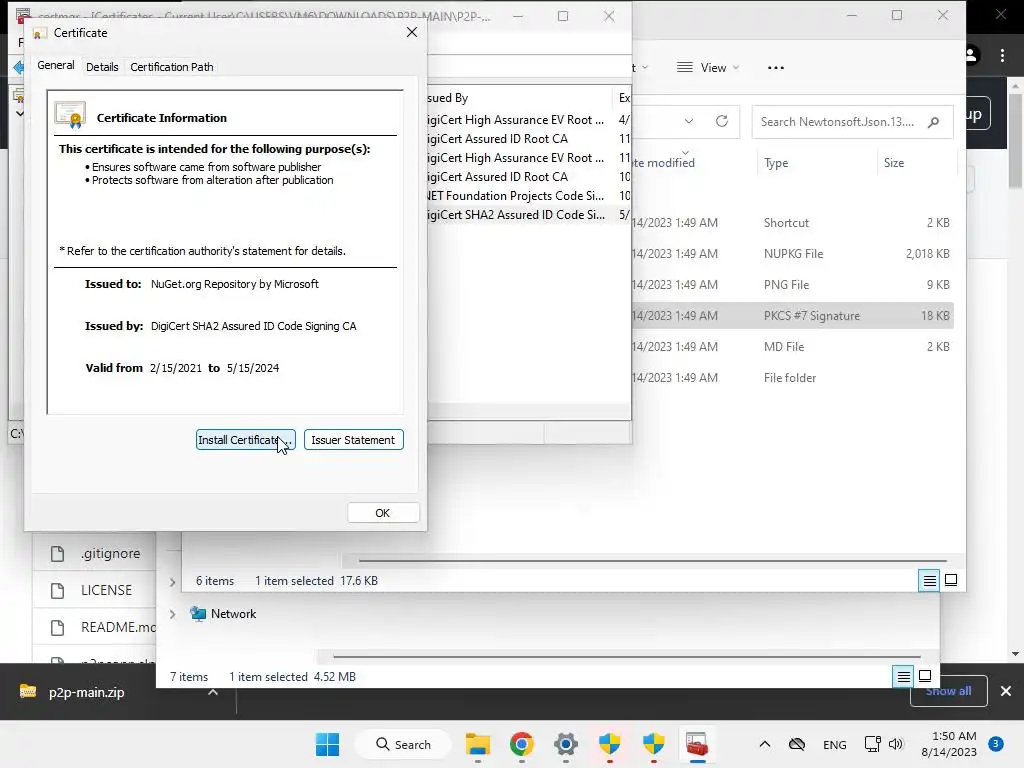Open the red toolbox certmgr taskbar icon
The width and height of the screenshot is (1024, 768).
coord(697,744)
